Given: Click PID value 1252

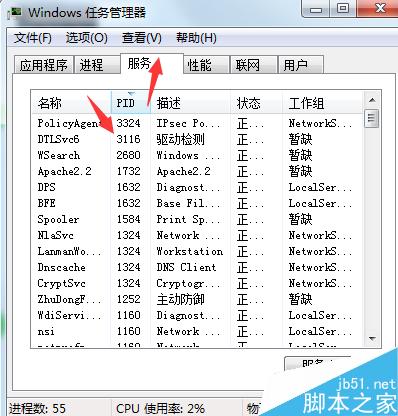Looking at the screenshot, I should tap(128, 299).
